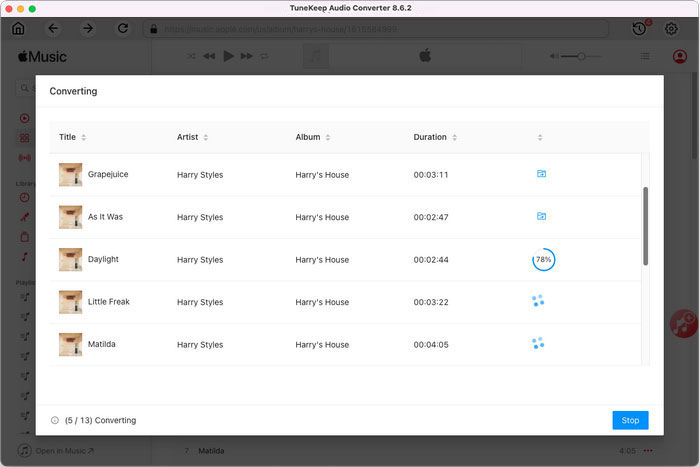Skip to next track
Screen dimensions: 700x467
(246, 56)
